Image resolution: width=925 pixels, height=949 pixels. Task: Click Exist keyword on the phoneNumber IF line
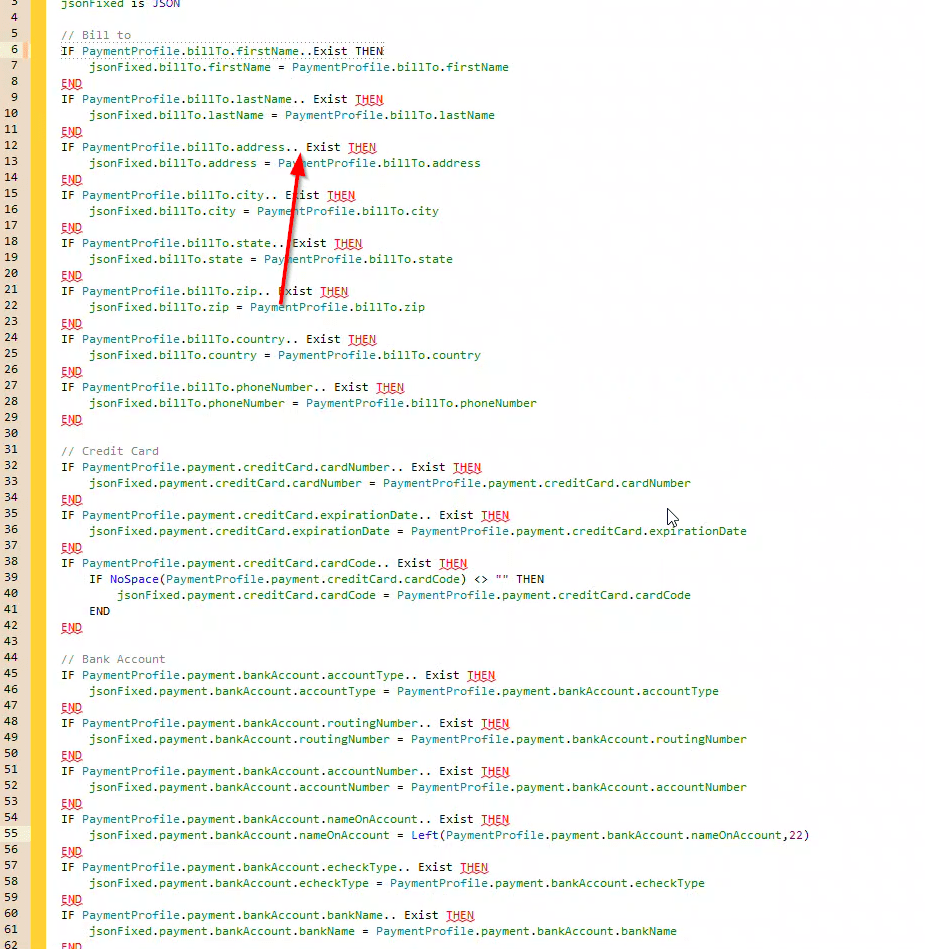pos(351,387)
